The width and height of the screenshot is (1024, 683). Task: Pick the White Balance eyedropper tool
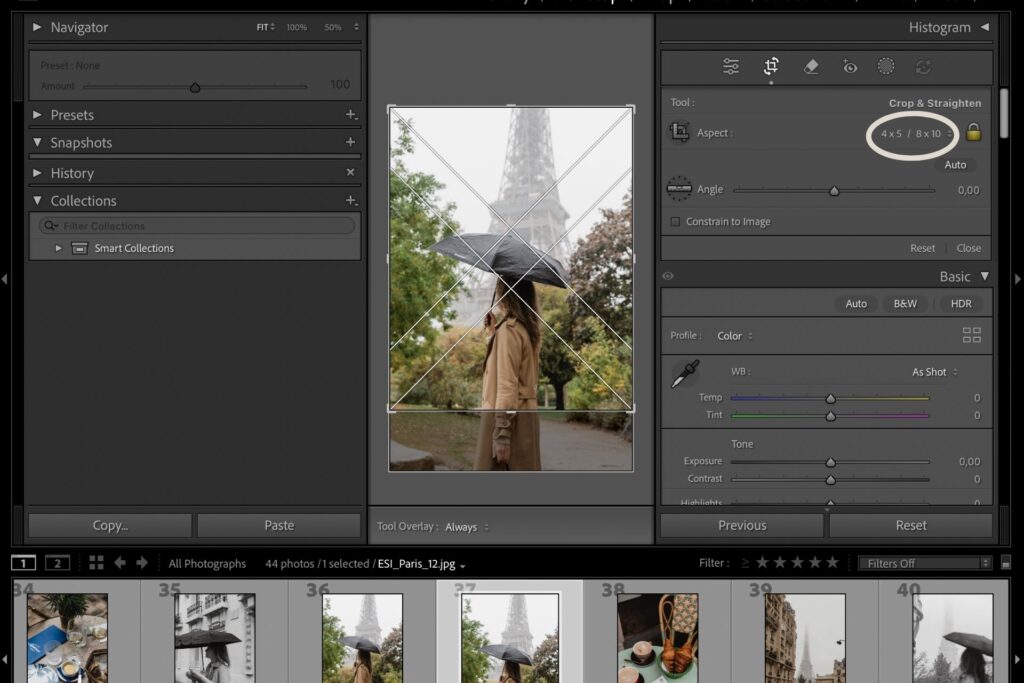(x=685, y=373)
